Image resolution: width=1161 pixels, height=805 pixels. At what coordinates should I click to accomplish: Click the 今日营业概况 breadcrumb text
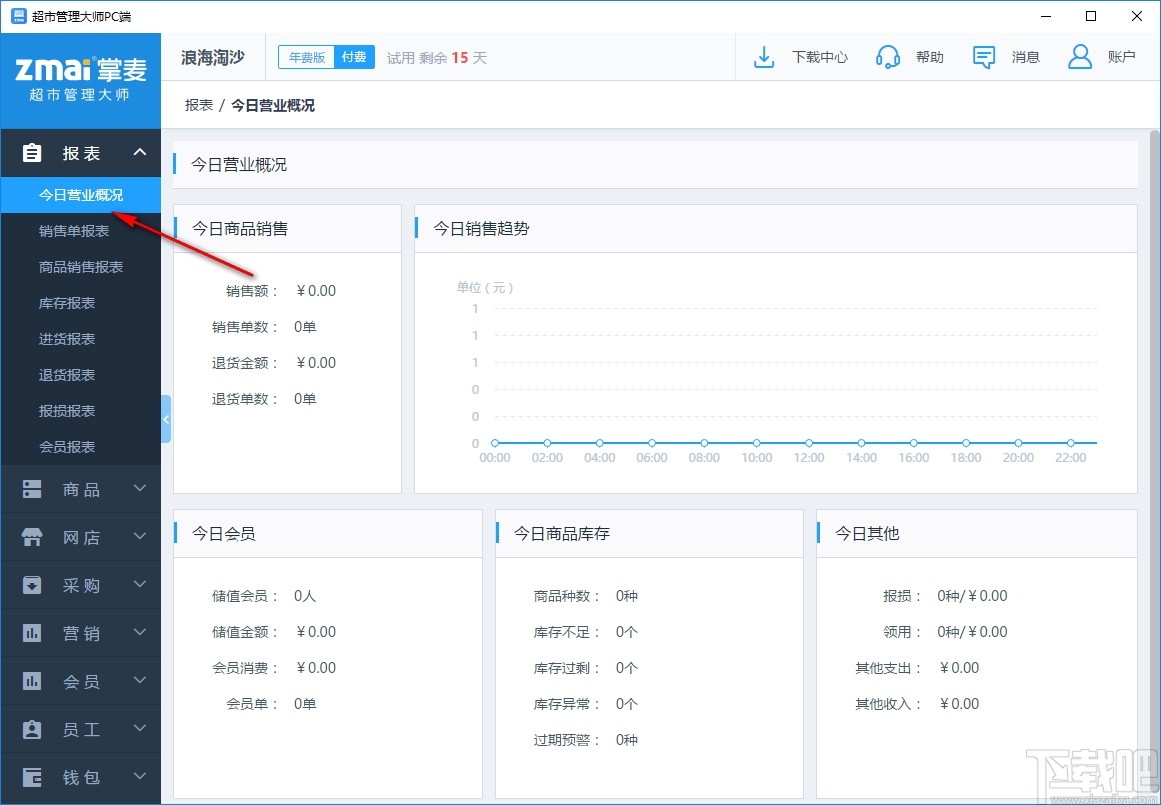click(272, 105)
